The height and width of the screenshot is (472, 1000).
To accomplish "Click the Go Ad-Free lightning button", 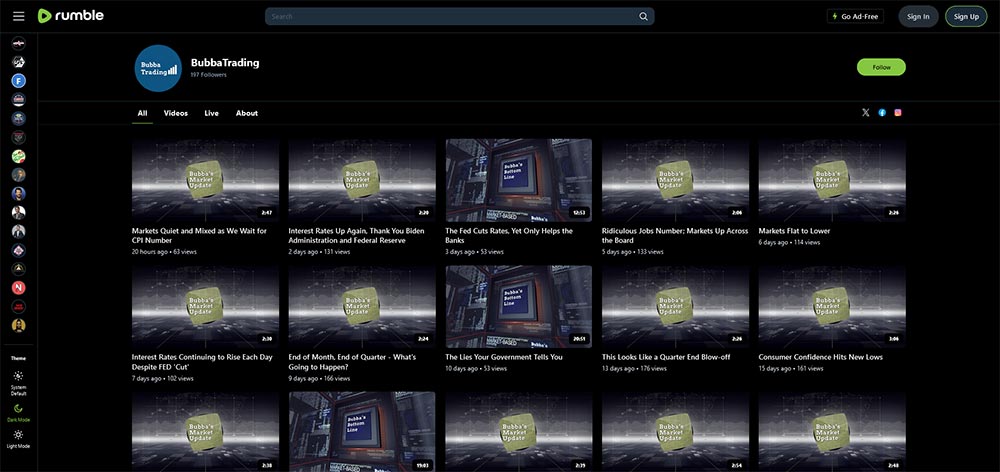I will coord(855,17).
